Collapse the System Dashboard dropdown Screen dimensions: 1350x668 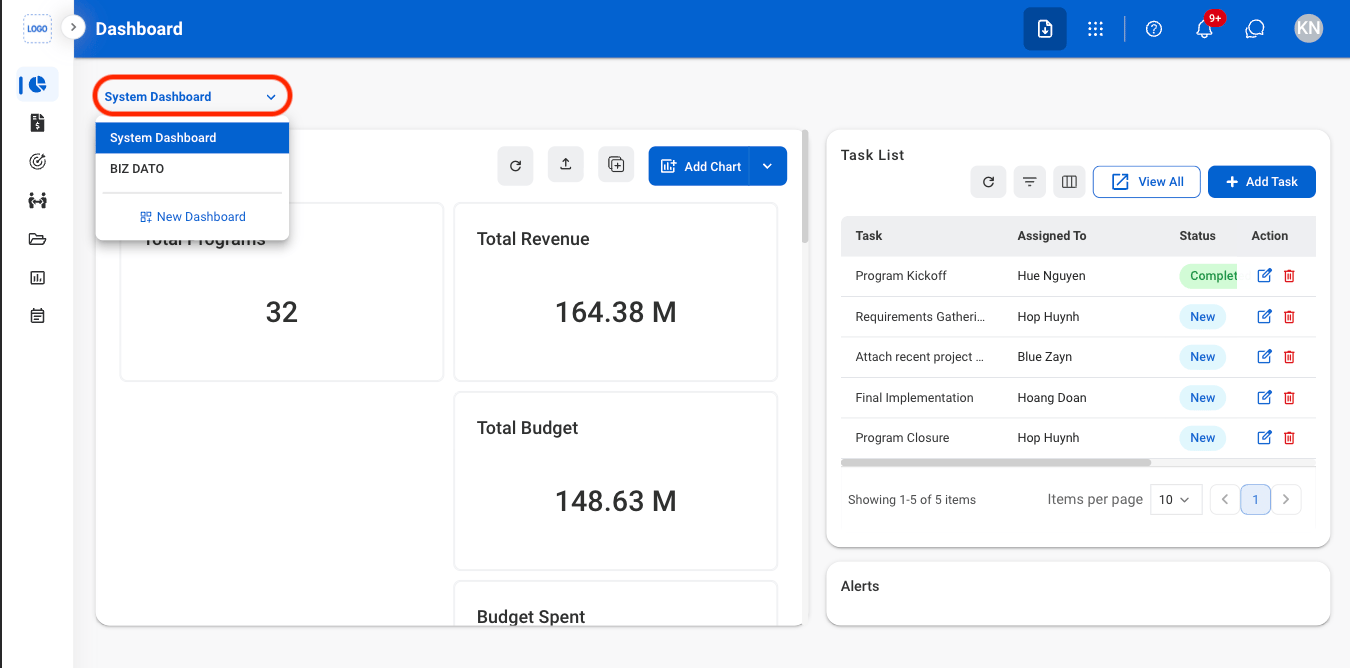click(x=192, y=97)
